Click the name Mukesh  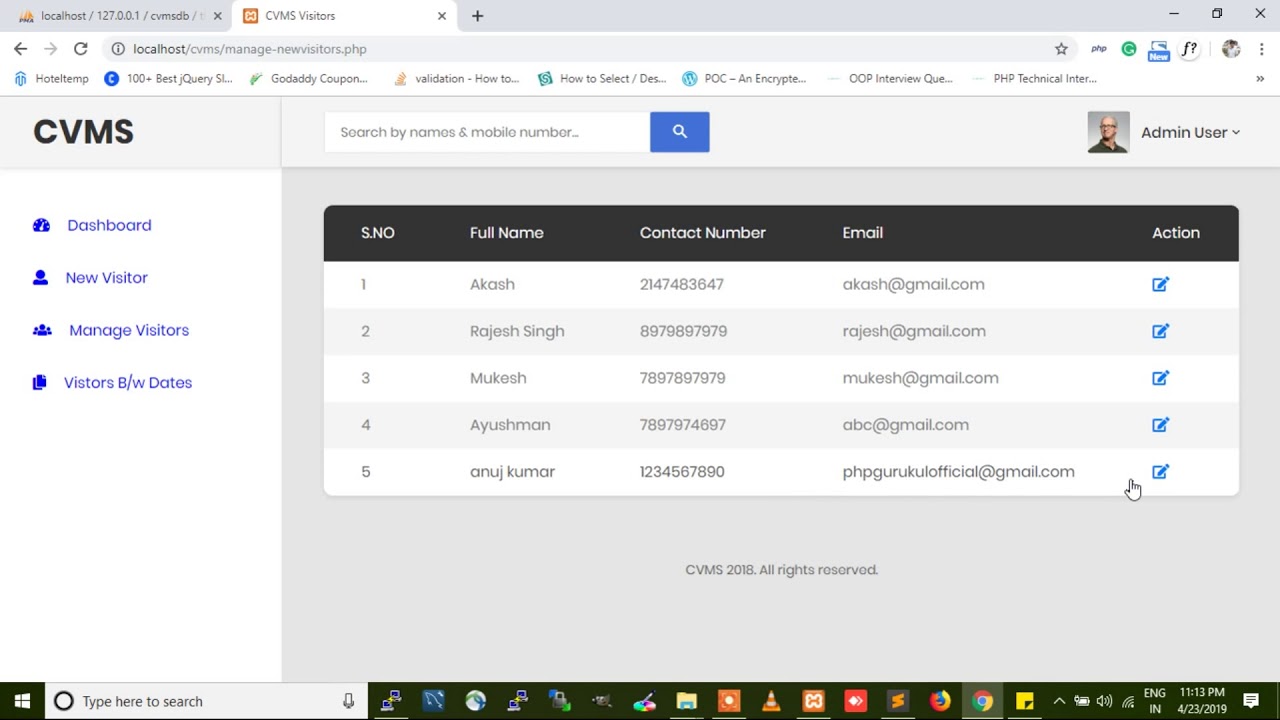coord(498,378)
